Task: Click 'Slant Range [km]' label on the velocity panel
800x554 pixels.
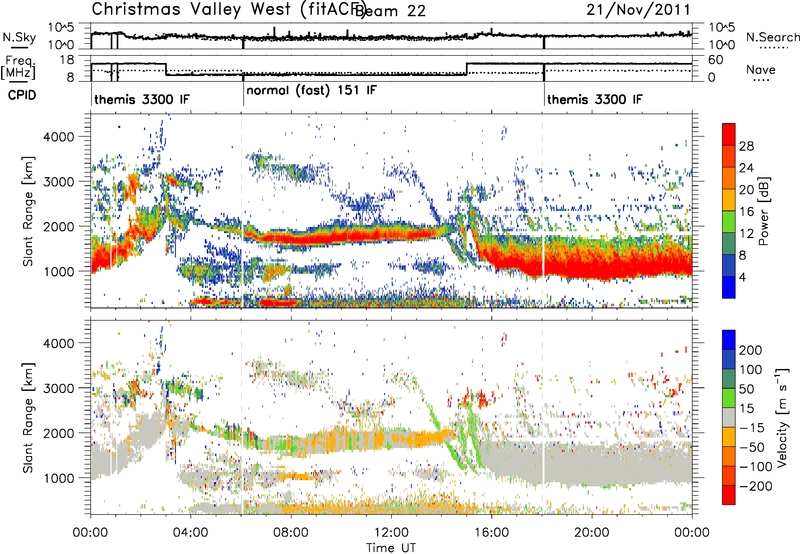Action: coord(28,417)
